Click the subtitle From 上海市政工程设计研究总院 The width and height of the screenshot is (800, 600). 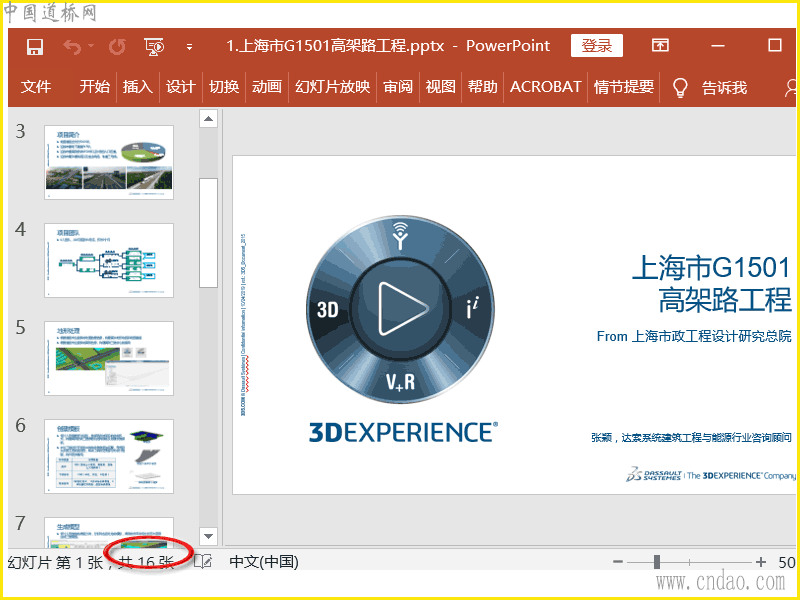point(694,336)
